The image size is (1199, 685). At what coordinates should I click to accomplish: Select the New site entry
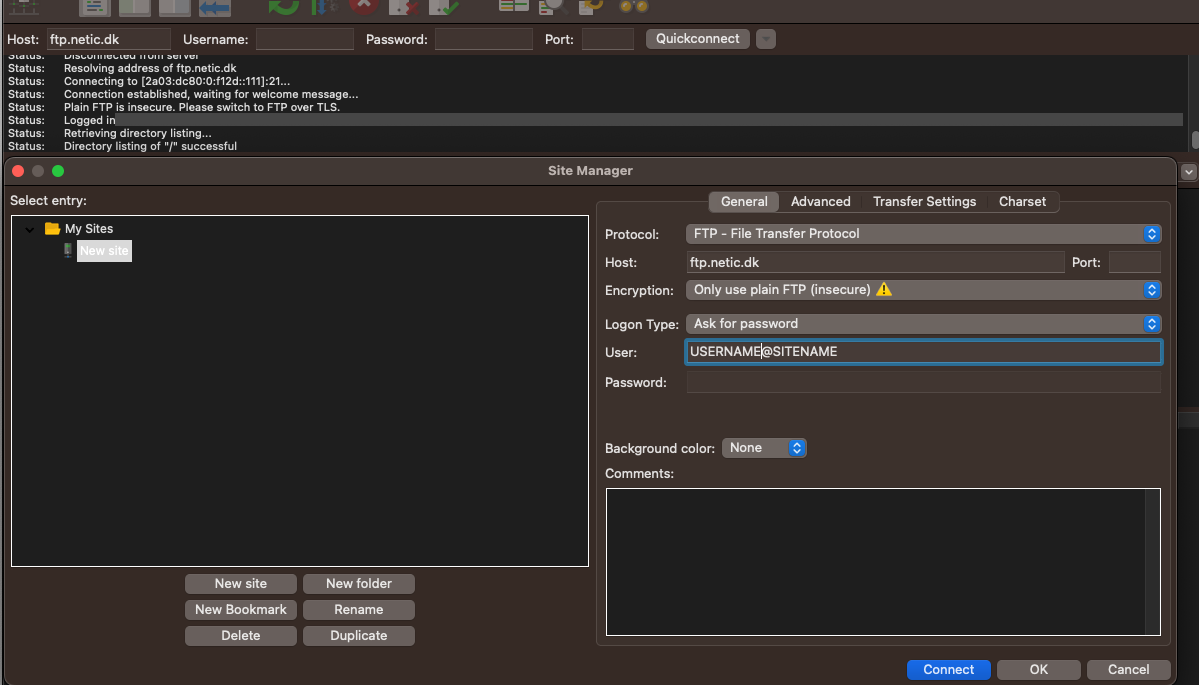tap(104, 251)
